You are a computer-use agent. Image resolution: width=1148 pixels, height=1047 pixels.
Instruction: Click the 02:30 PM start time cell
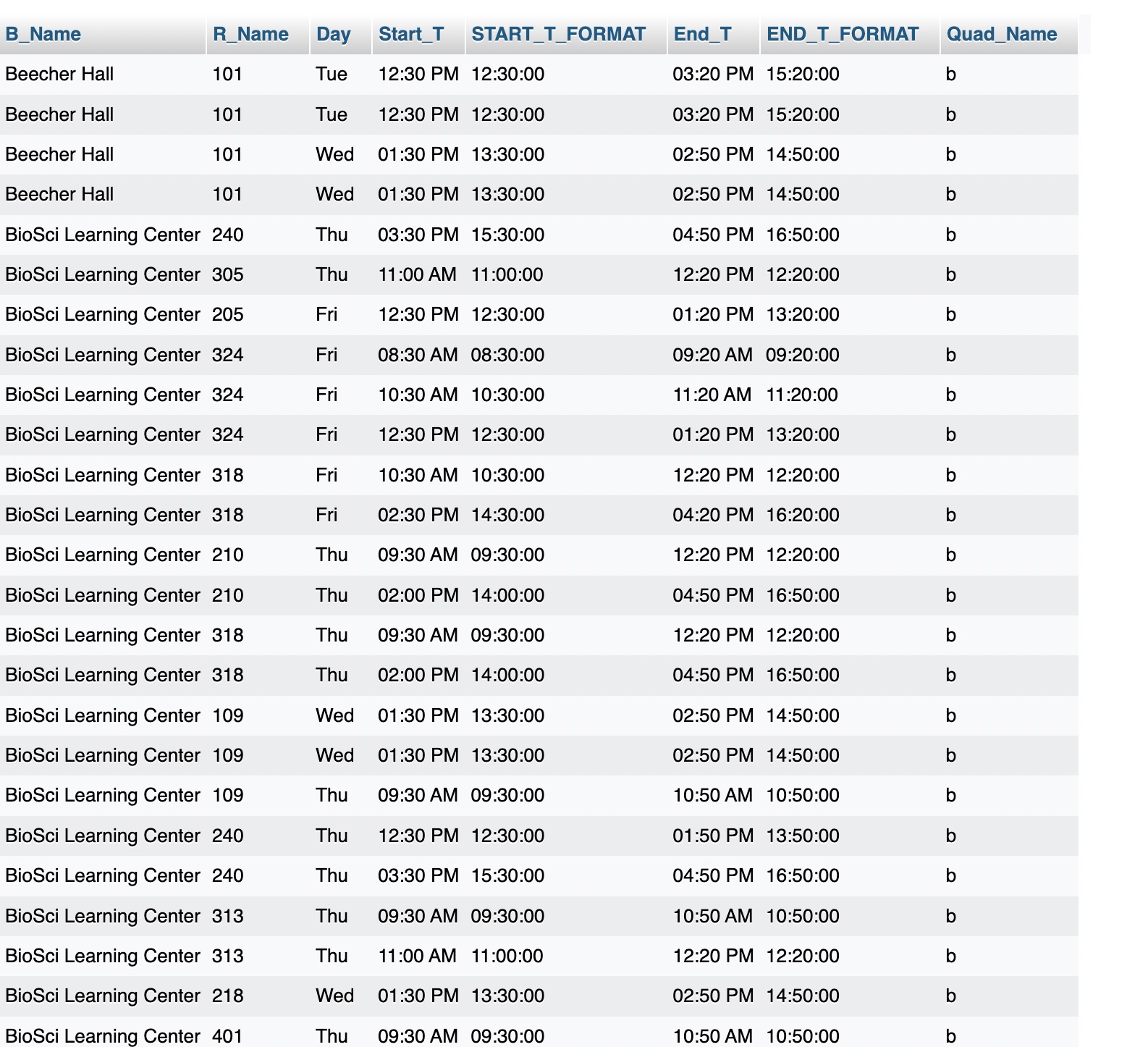(x=418, y=515)
